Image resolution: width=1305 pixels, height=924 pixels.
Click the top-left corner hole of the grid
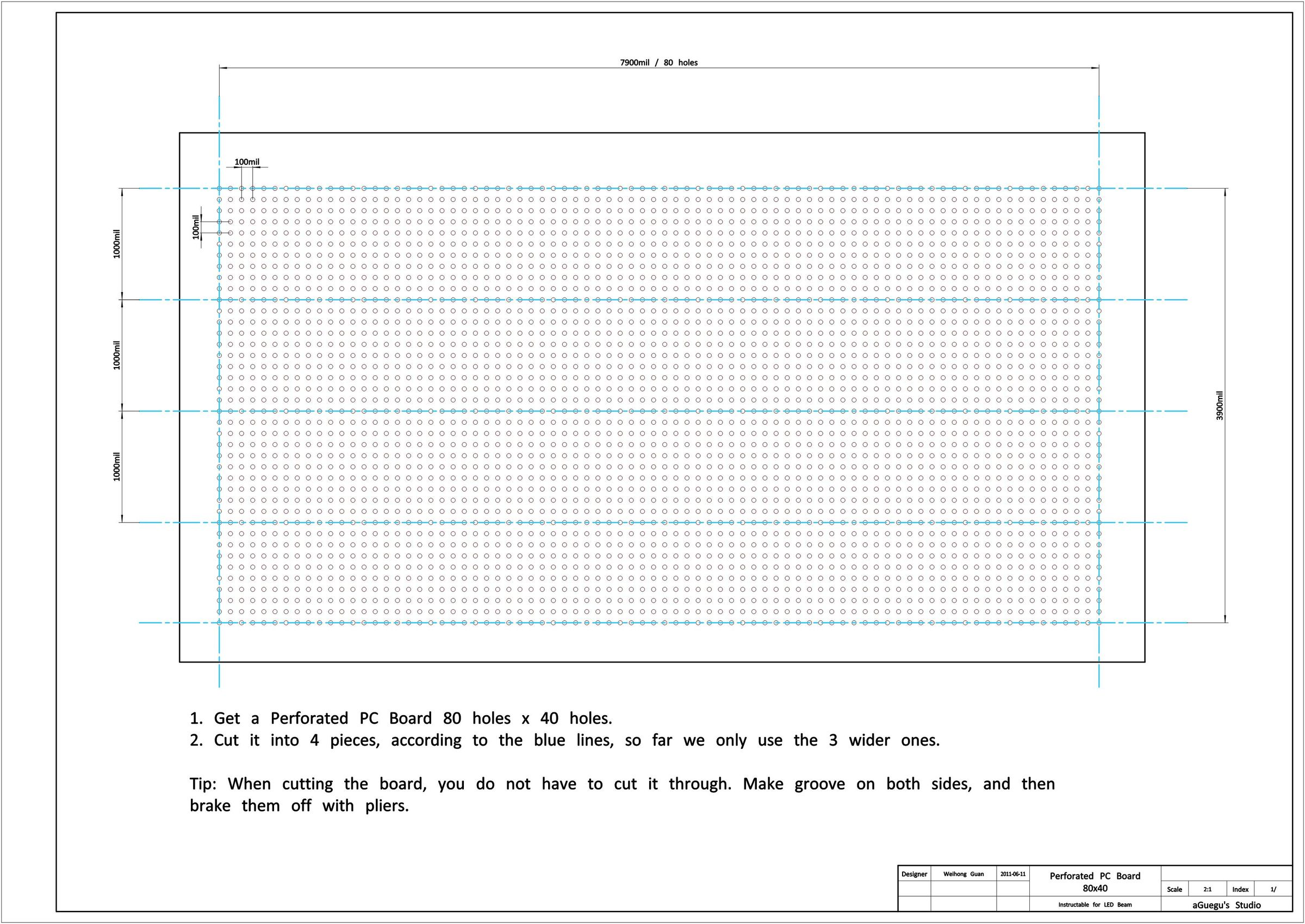(x=219, y=188)
